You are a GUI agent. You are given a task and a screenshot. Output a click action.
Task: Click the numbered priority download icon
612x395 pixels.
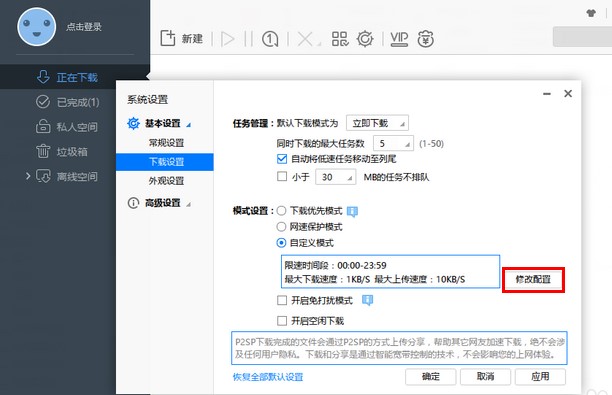tap(270, 39)
